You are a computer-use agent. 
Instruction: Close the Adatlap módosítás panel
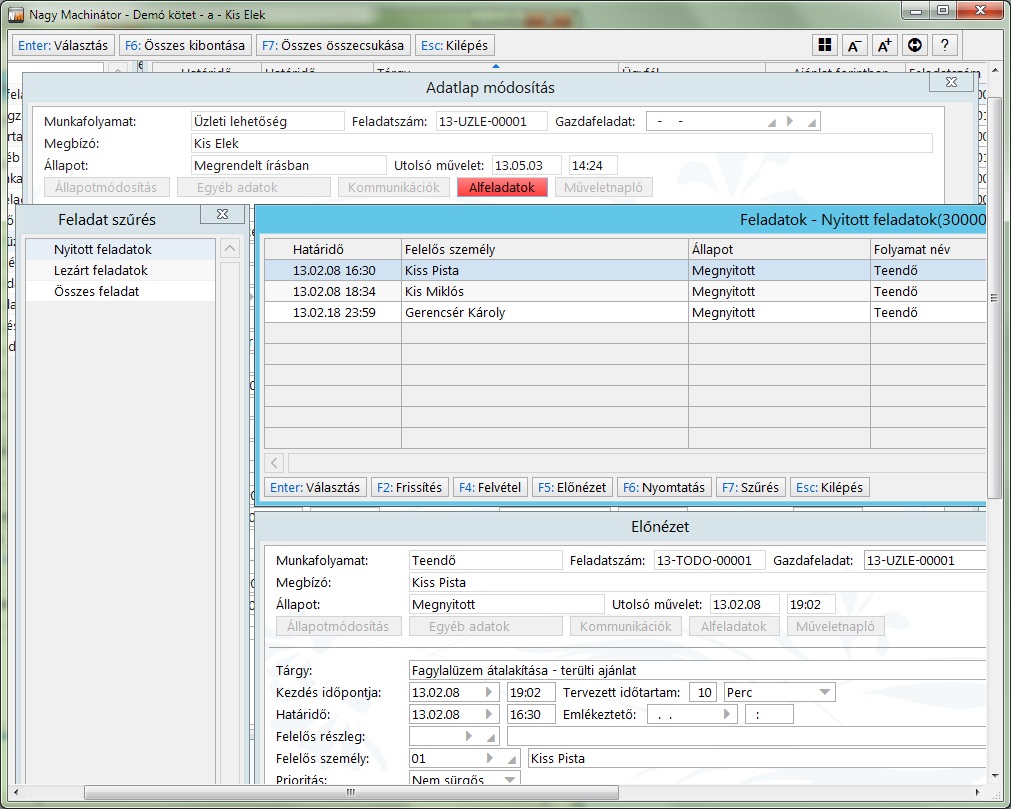(x=951, y=83)
